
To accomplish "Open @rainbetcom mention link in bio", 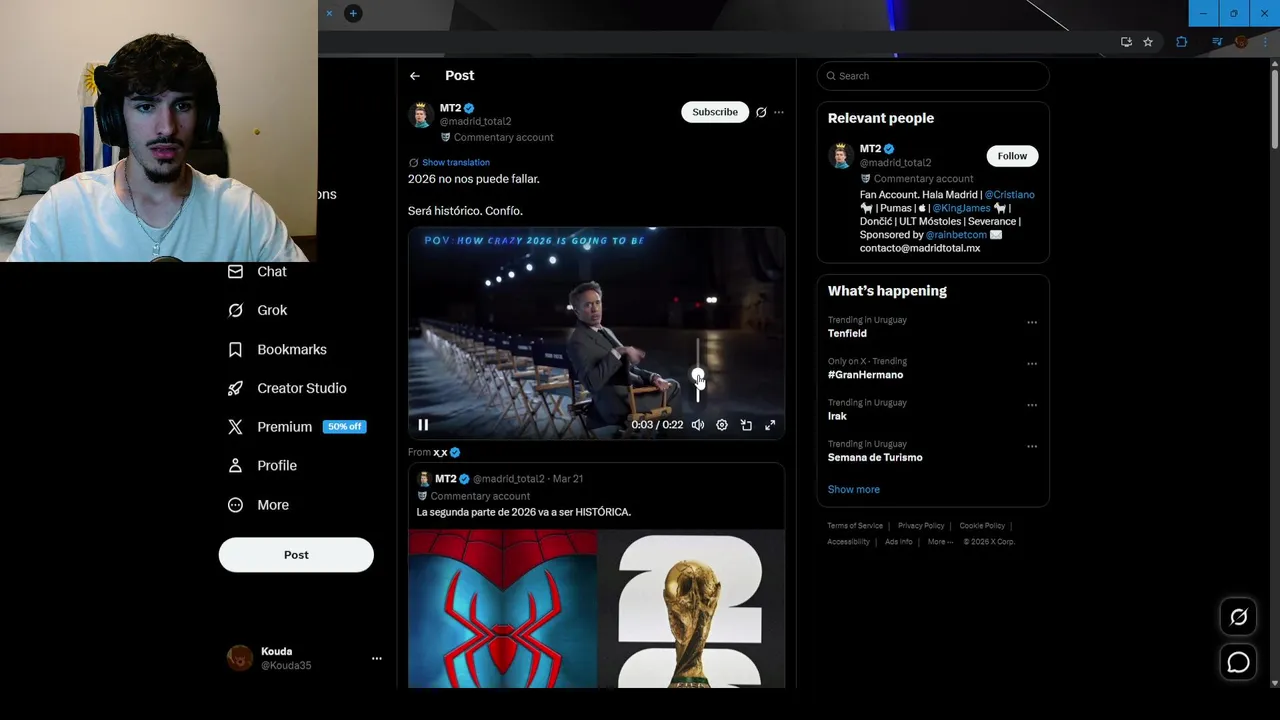I will 956,235.
